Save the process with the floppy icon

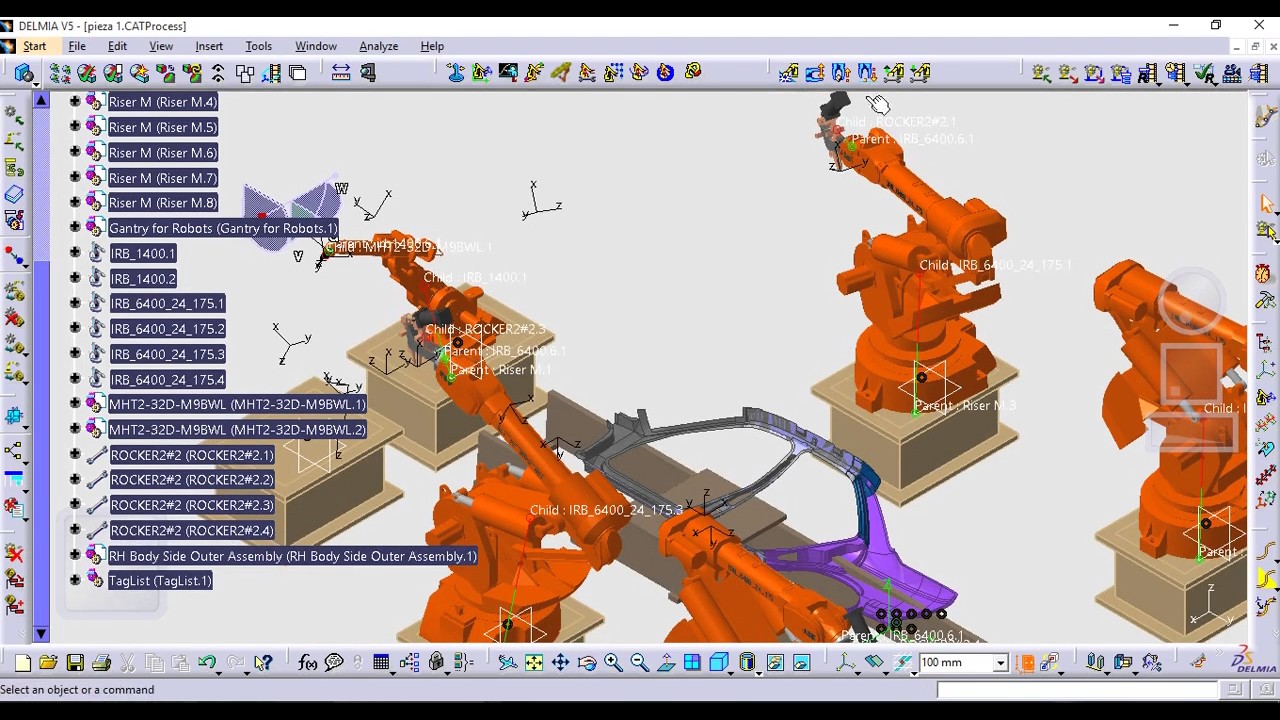click(75, 662)
